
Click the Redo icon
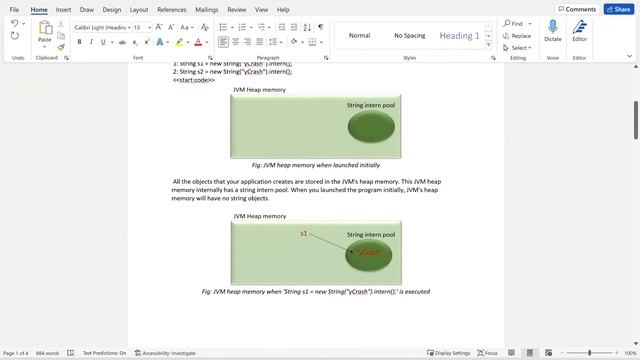pos(15,36)
